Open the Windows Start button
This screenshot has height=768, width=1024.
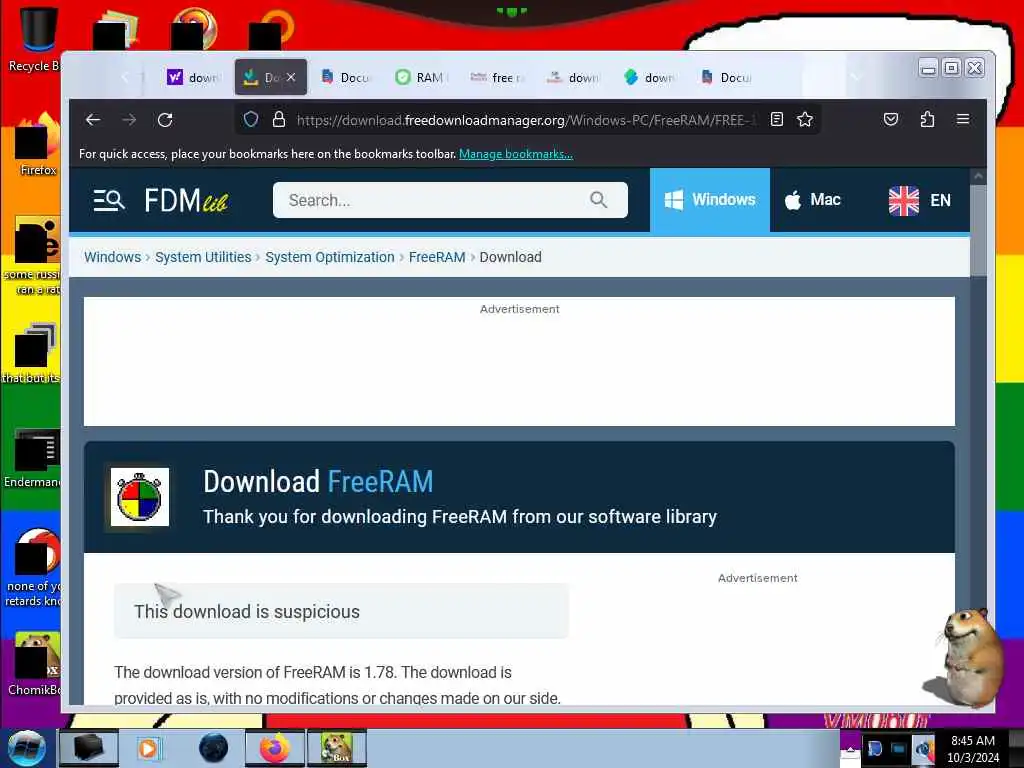[25, 748]
